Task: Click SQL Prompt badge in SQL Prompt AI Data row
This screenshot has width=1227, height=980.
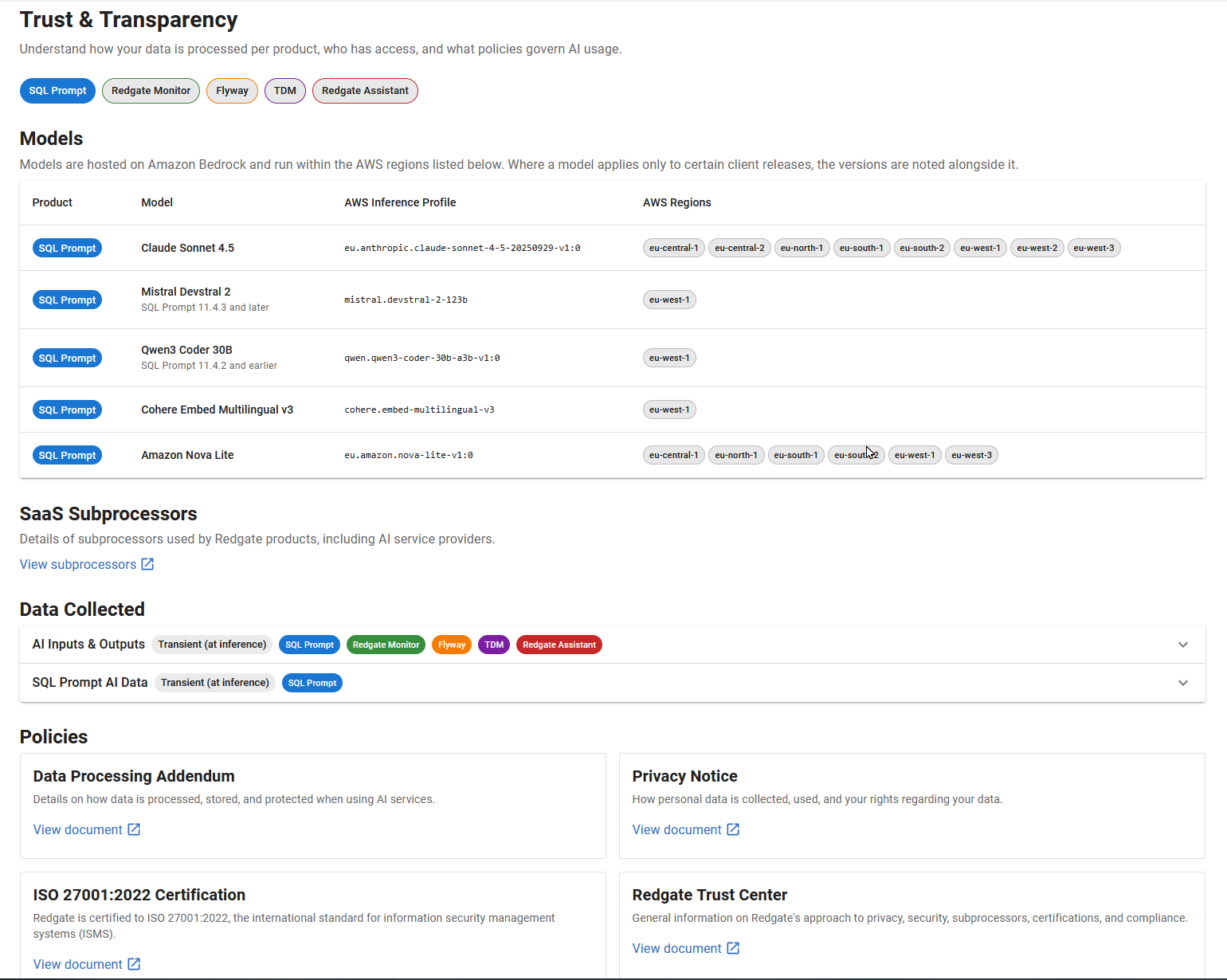Action: pos(312,683)
